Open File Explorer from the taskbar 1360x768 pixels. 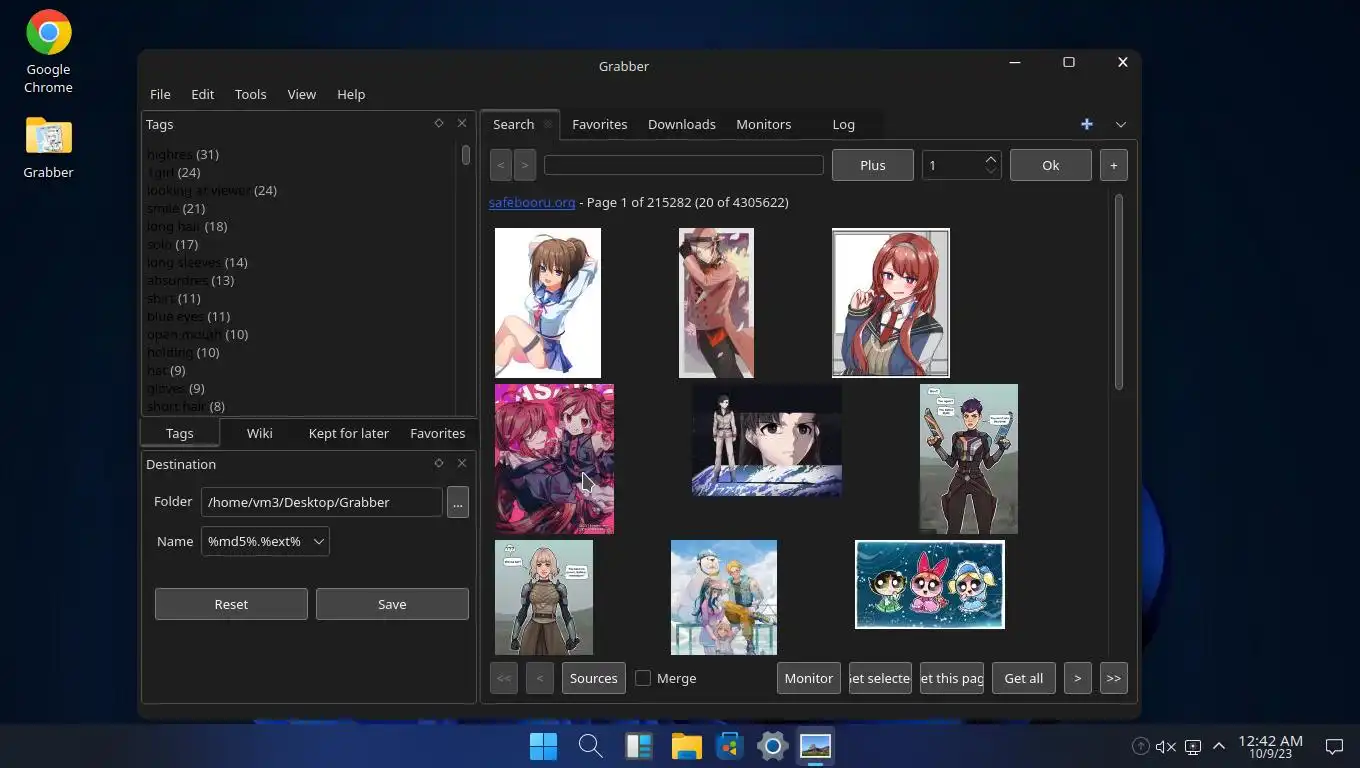(x=686, y=746)
